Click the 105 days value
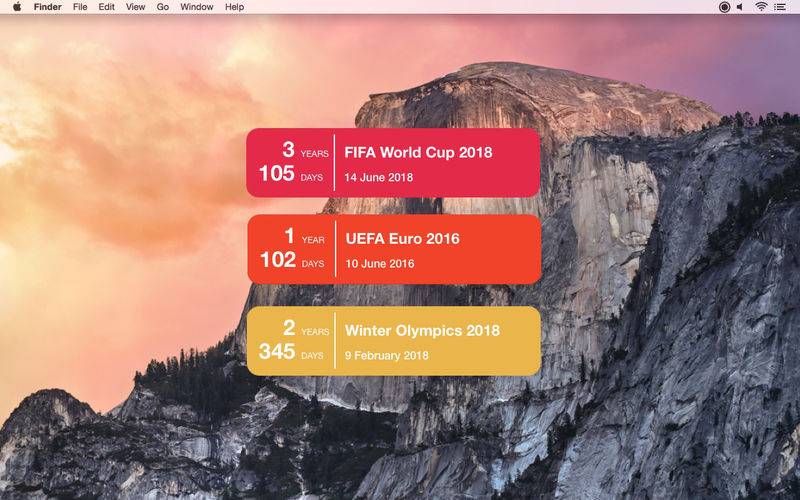The width and height of the screenshot is (800, 500). pos(277,173)
